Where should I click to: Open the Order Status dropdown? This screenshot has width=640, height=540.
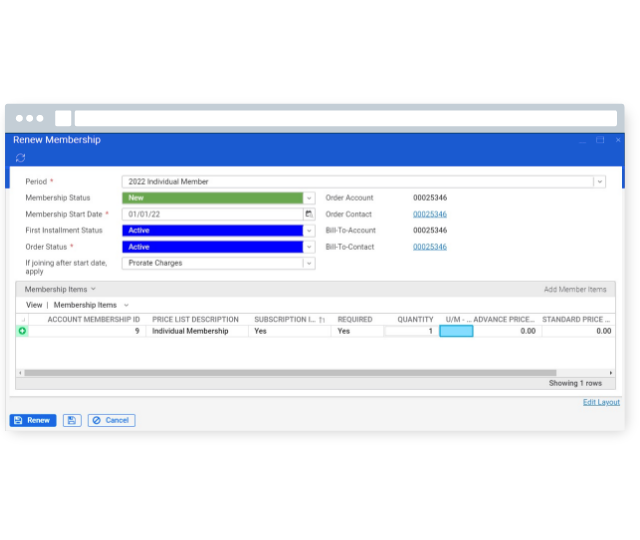309,247
